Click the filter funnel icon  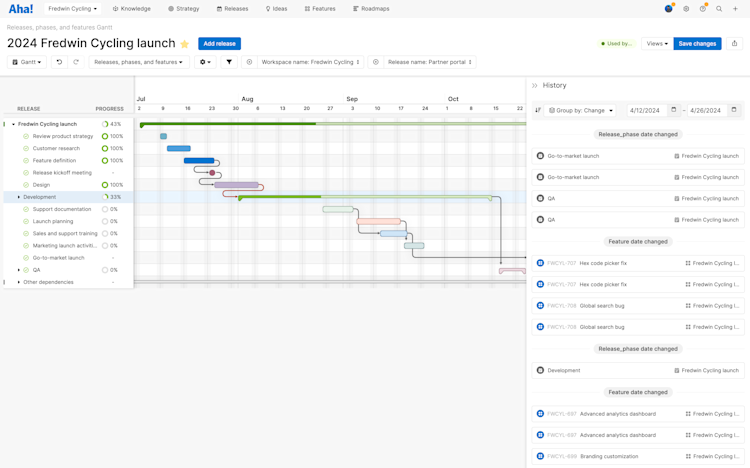tap(229, 62)
